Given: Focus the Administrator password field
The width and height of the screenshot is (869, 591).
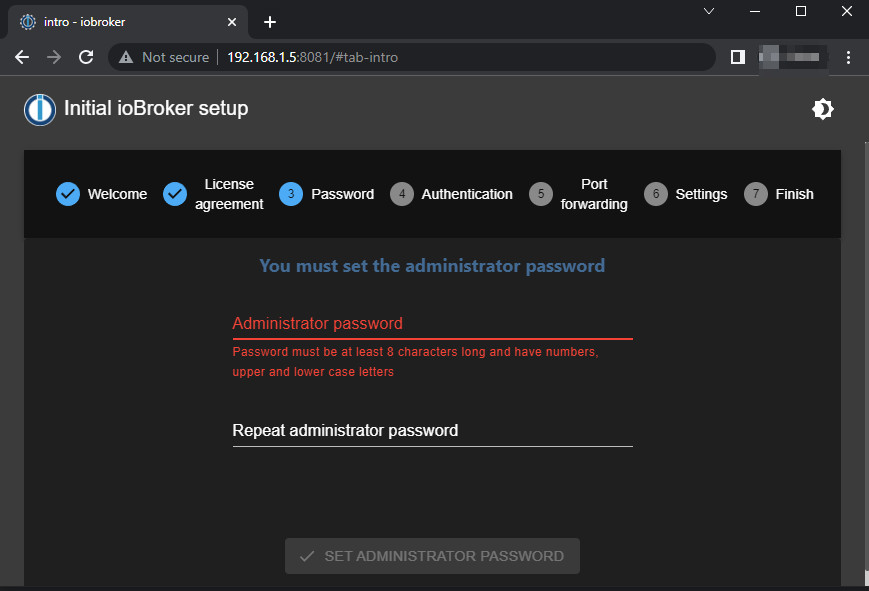Looking at the screenshot, I should click(432, 324).
